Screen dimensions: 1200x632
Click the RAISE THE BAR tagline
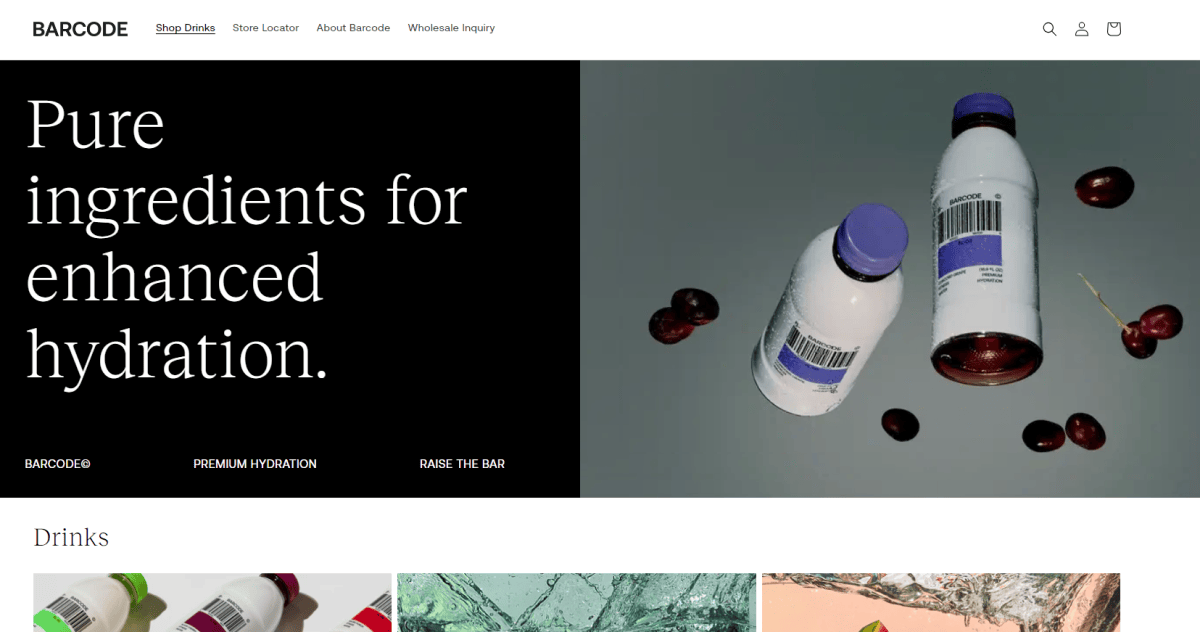click(x=462, y=464)
